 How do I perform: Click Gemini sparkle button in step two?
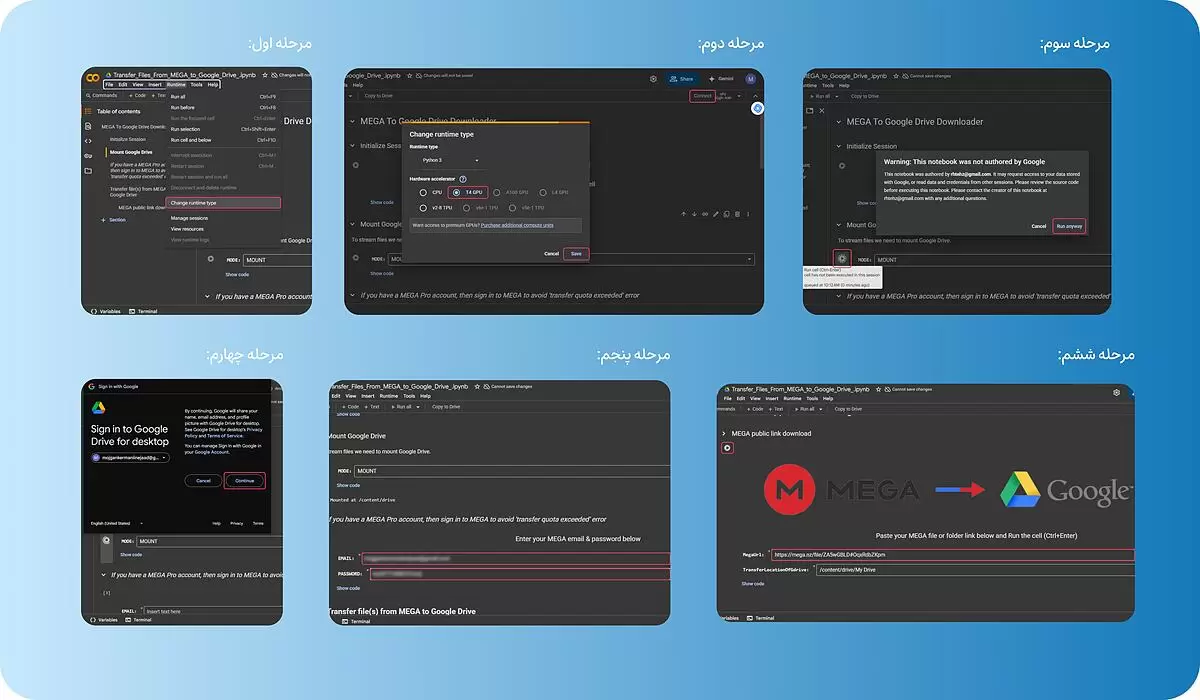721,78
